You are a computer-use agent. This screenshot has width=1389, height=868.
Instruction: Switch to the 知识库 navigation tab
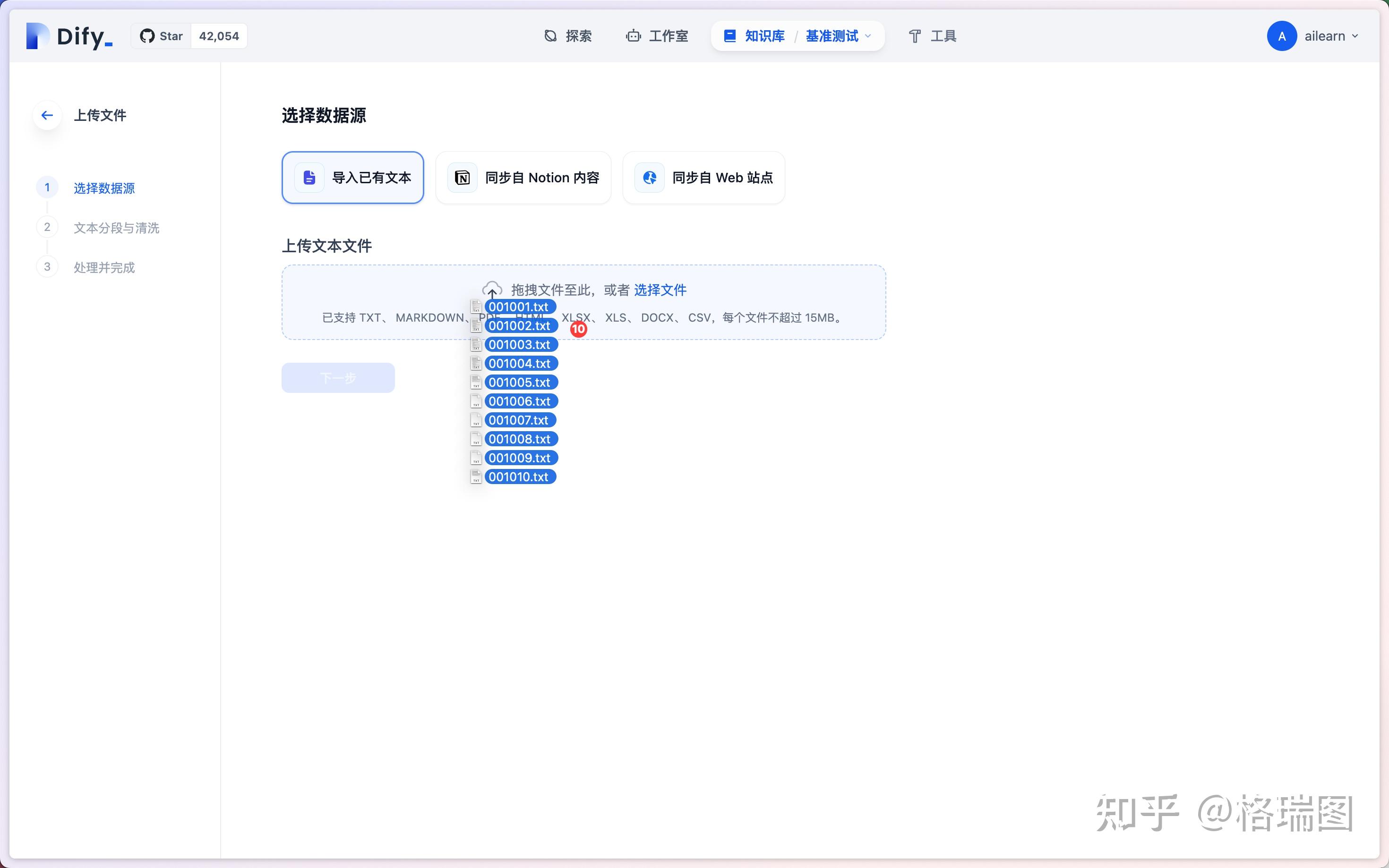click(764, 35)
